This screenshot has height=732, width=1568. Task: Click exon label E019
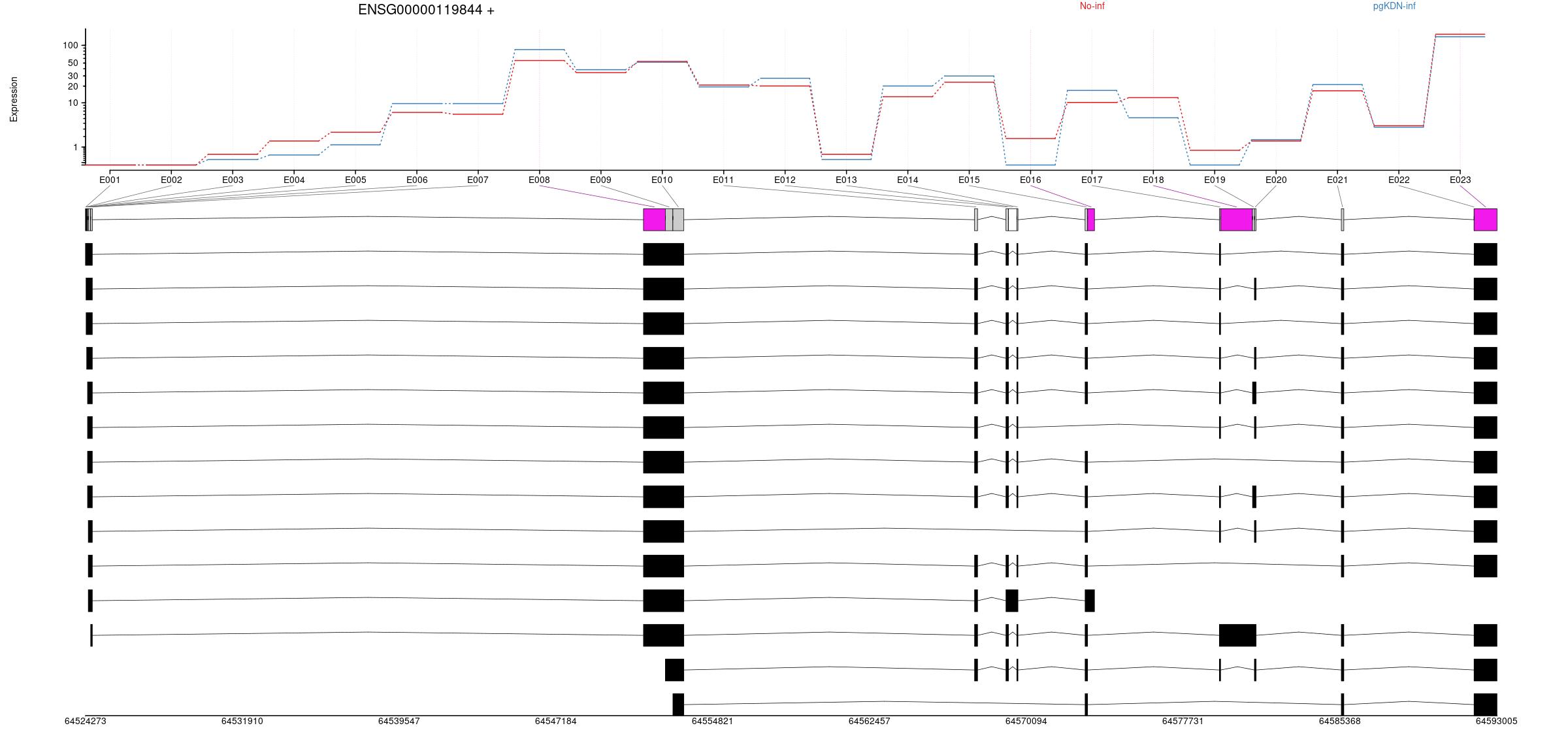(1215, 180)
